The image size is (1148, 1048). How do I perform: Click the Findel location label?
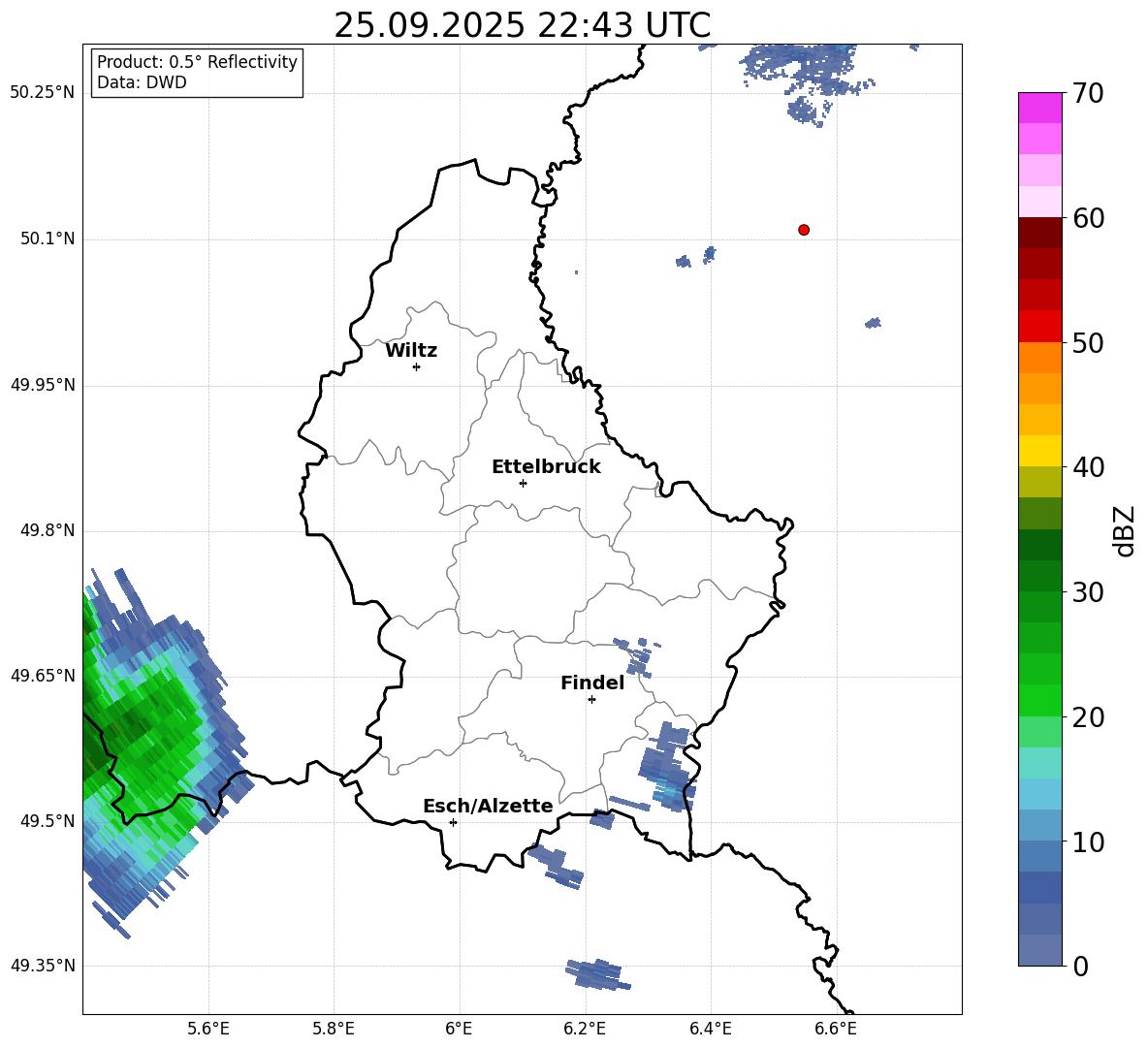(592, 683)
